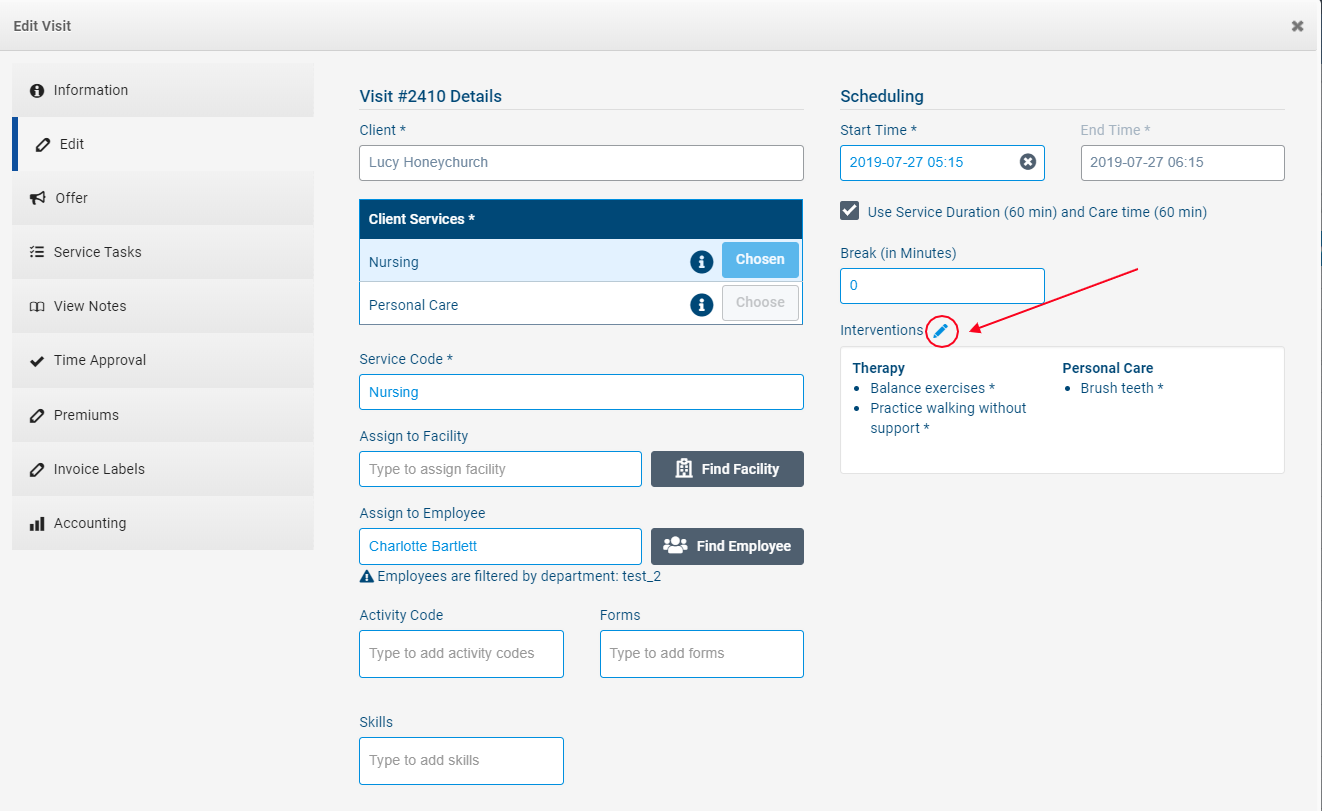Go to the Time Approval tab
This screenshot has width=1322, height=811.
[163, 360]
